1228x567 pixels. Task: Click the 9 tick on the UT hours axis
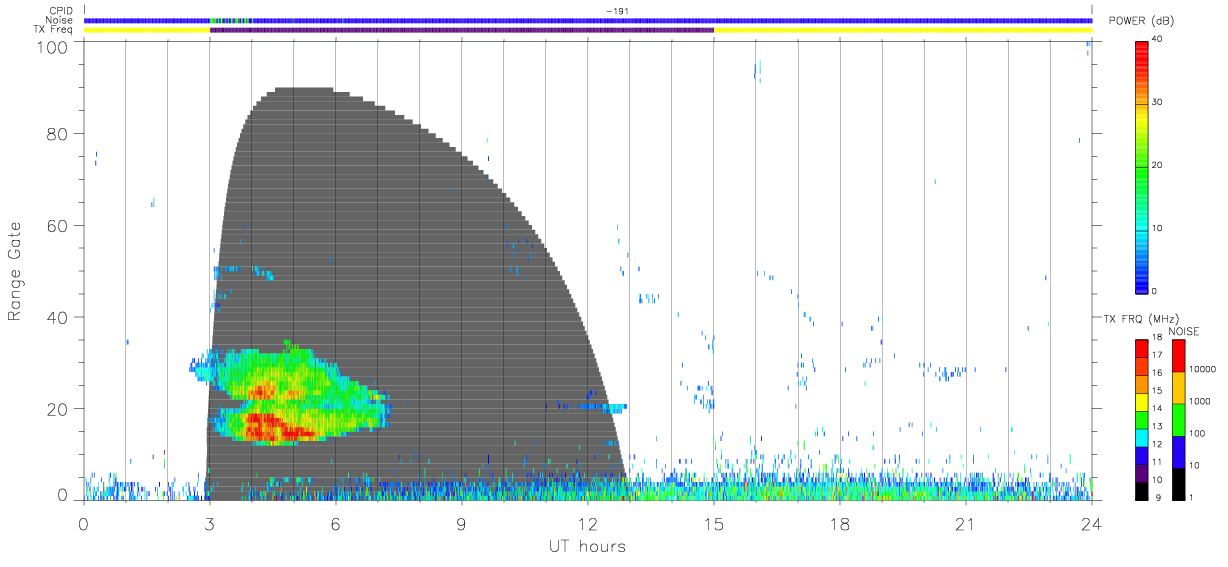point(462,523)
